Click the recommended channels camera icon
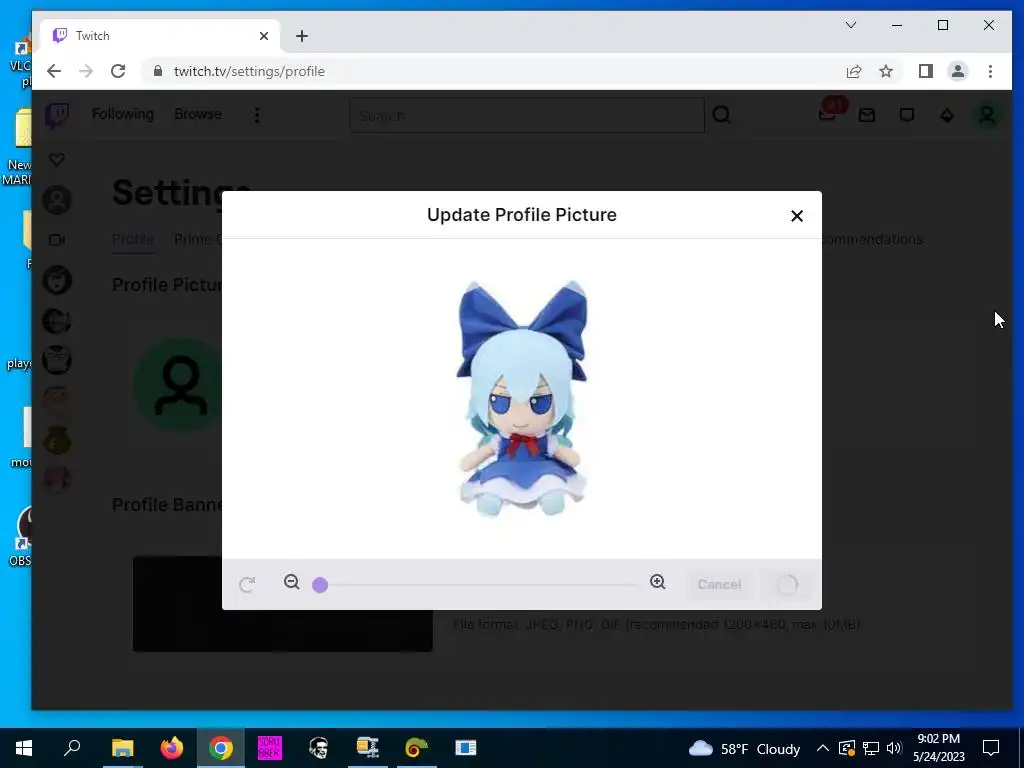The height and width of the screenshot is (768, 1024). point(57,240)
